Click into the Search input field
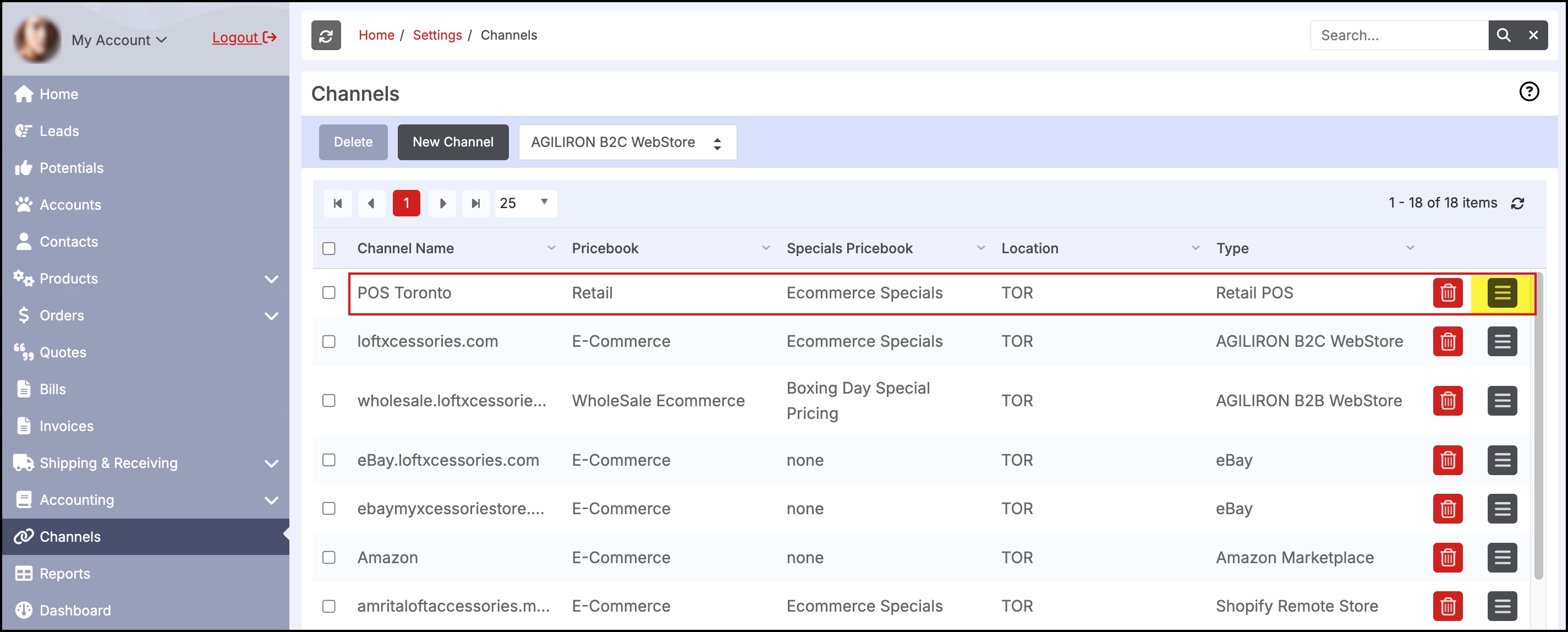Screen dimensions: 1568x632 (x=1399, y=35)
